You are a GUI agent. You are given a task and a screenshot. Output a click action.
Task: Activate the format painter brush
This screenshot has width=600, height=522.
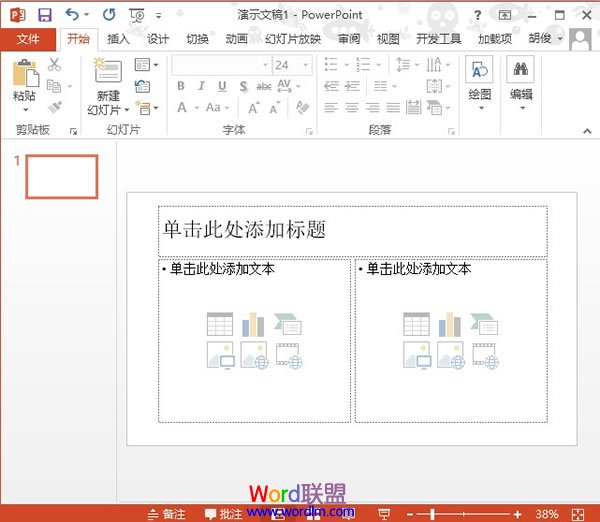pyautogui.click(x=55, y=108)
